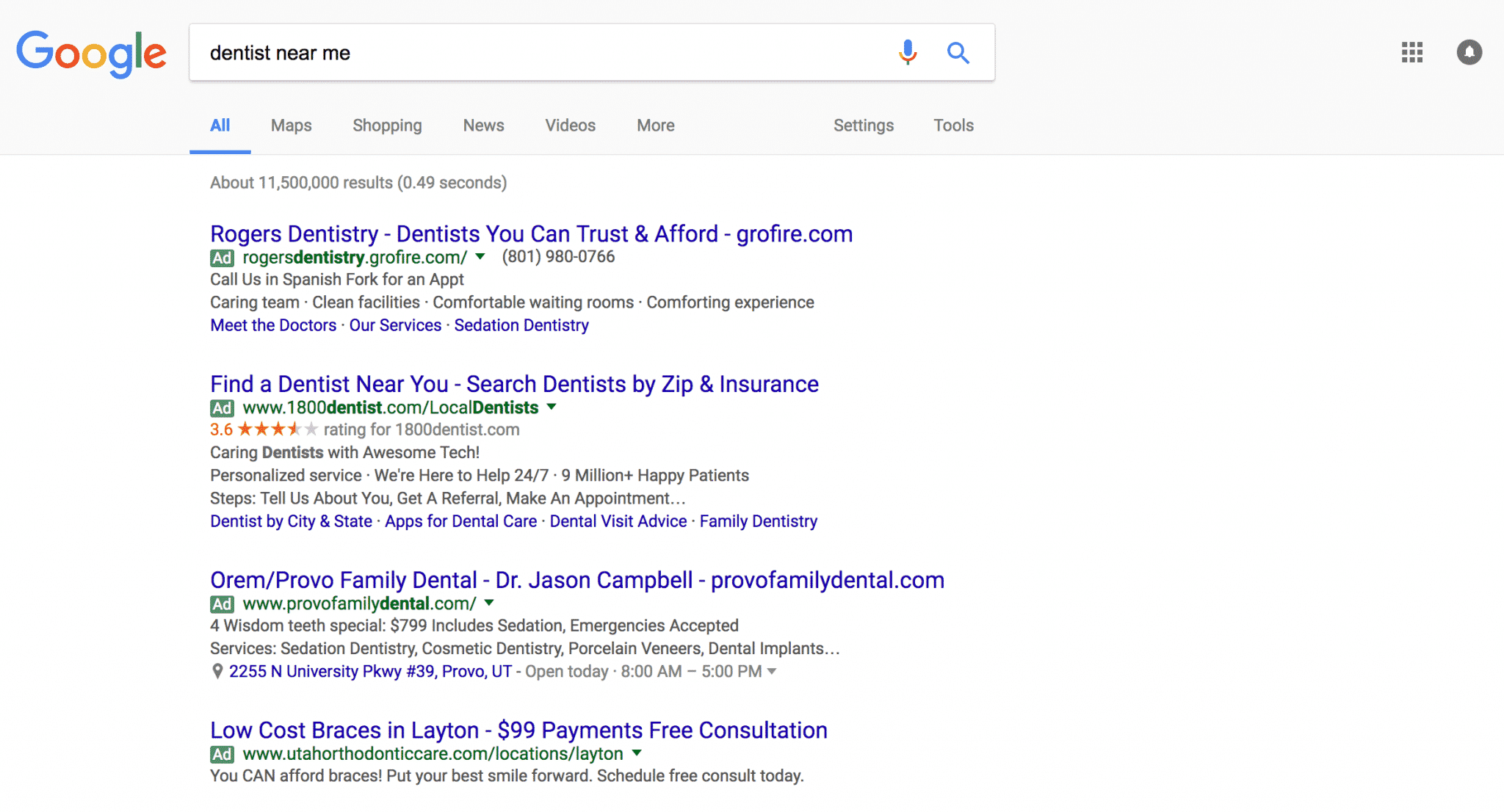The image size is (1504, 812).
Task: Click 'Personalized service · We're Here to Help 24/7'
Action: 480,476
